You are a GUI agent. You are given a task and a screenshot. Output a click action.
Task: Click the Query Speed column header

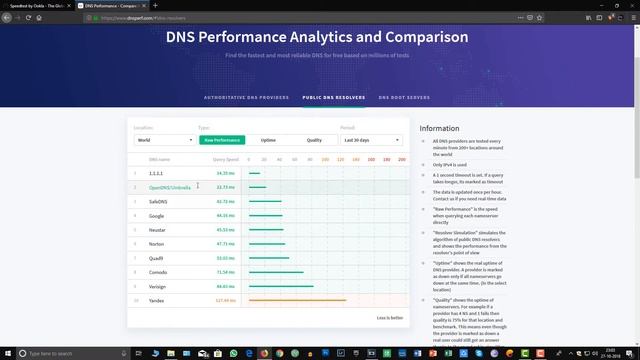[225, 160]
